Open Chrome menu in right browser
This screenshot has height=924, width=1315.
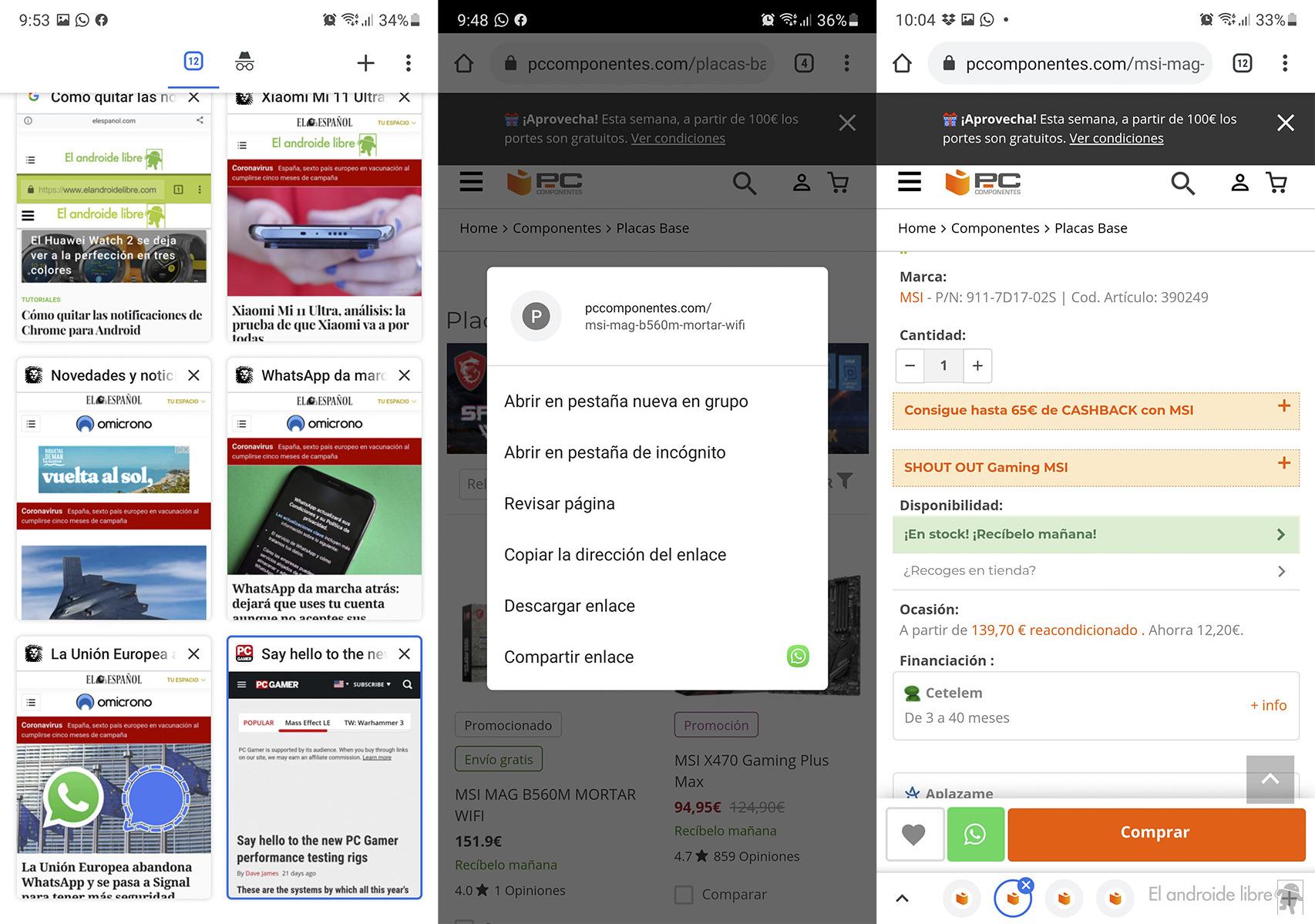click(1285, 63)
